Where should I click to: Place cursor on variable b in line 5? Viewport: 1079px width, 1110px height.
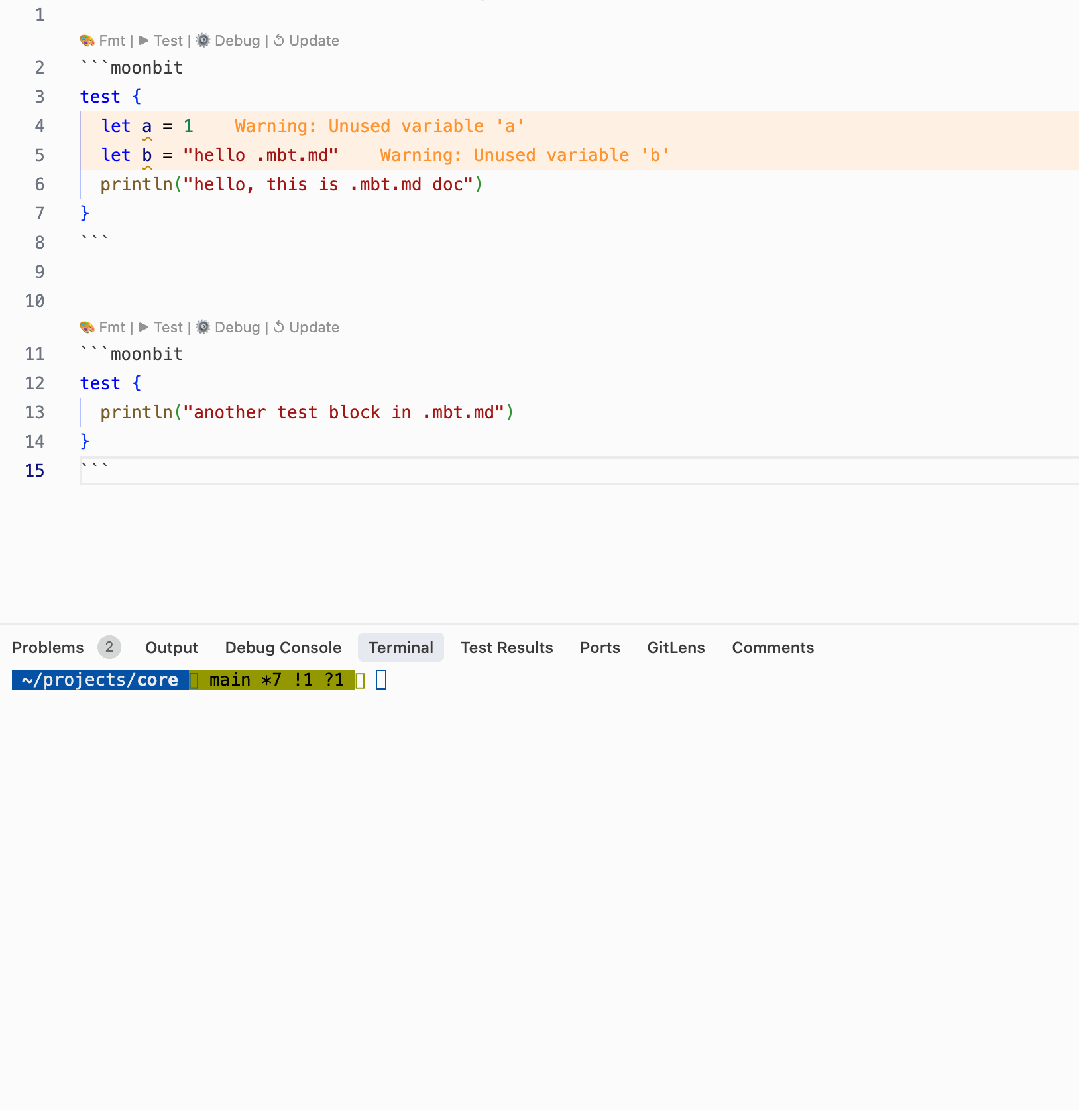click(x=147, y=155)
